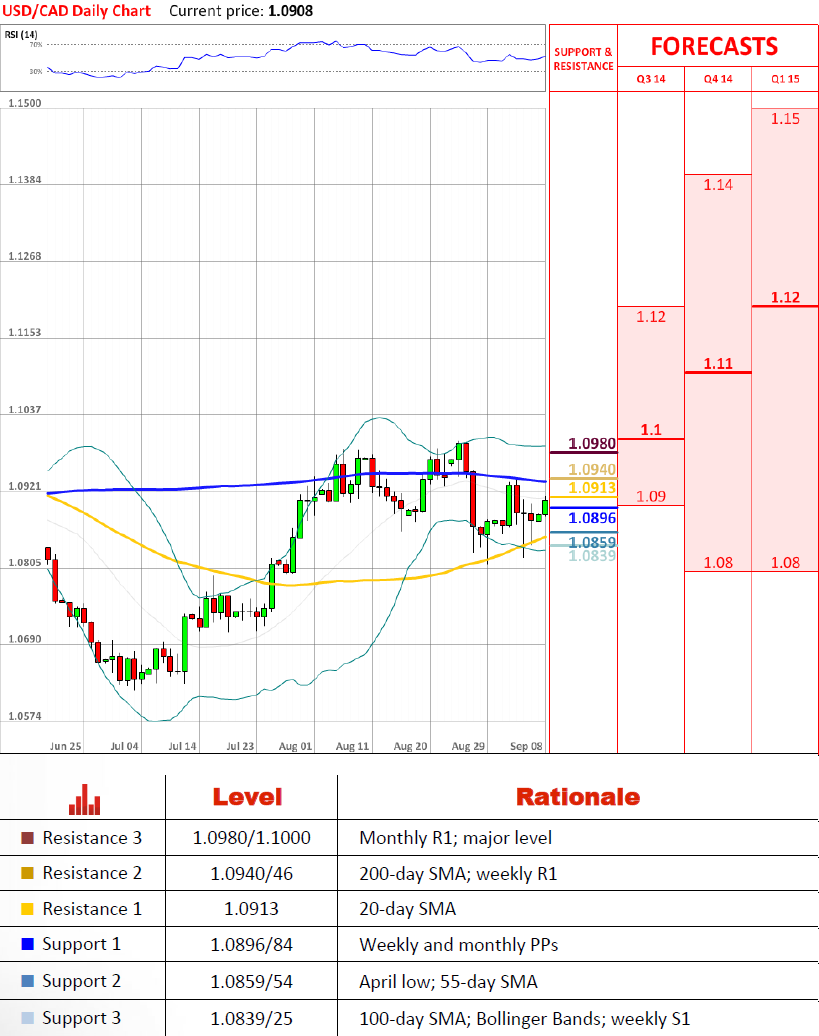Click rationale 'Weekly and monthly PPs'
The image size is (819, 1036).
point(459,945)
